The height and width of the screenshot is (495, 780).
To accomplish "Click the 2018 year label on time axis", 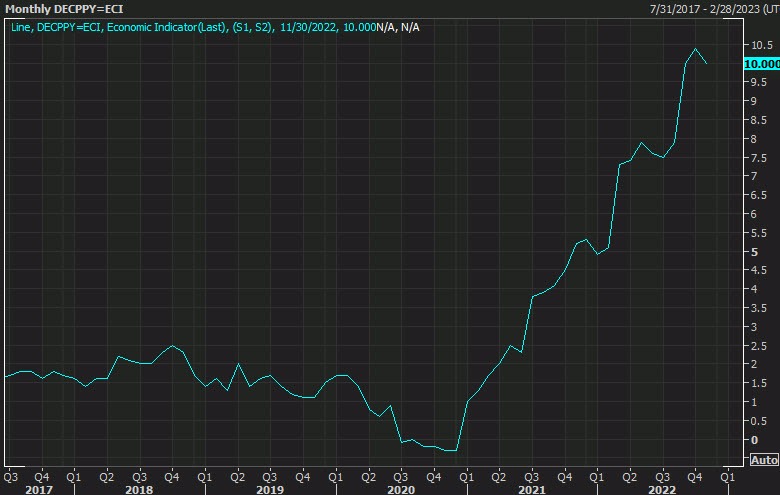I will tap(139, 489).
